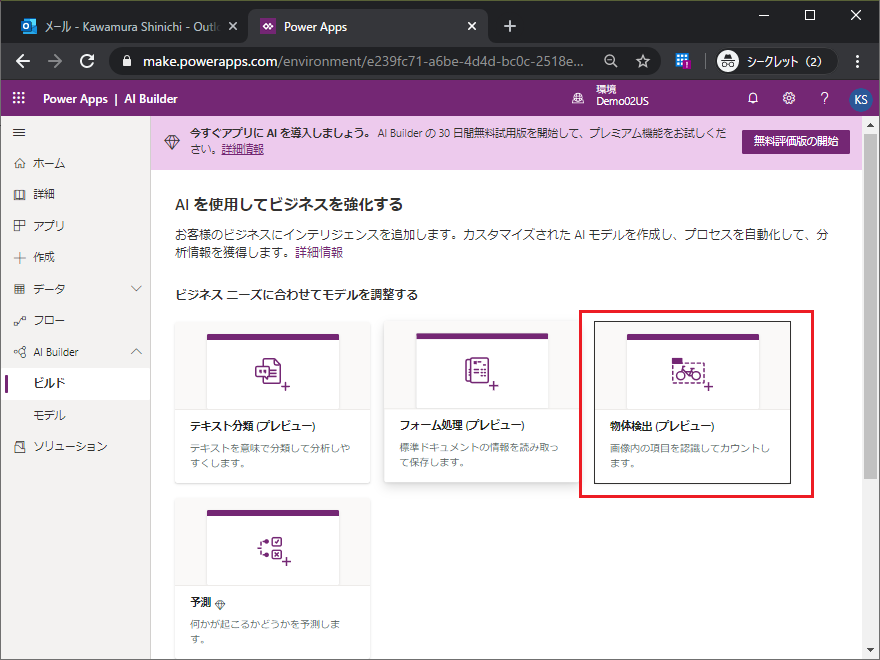Open the help question mark icon
Viewport: 880px width, 660px height.
(x=824, y=98)
